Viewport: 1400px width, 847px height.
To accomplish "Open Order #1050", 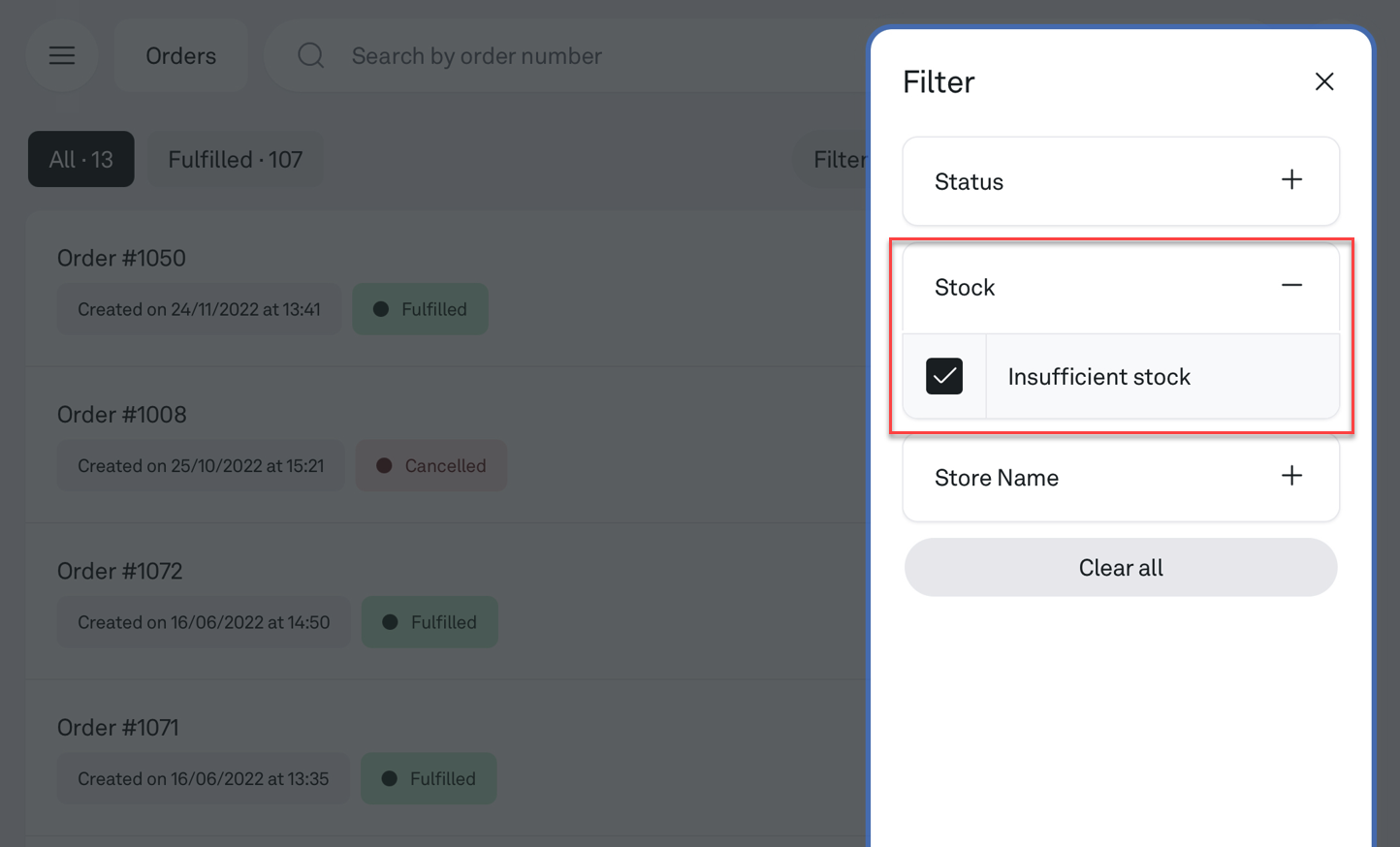I will click(121, 258).
